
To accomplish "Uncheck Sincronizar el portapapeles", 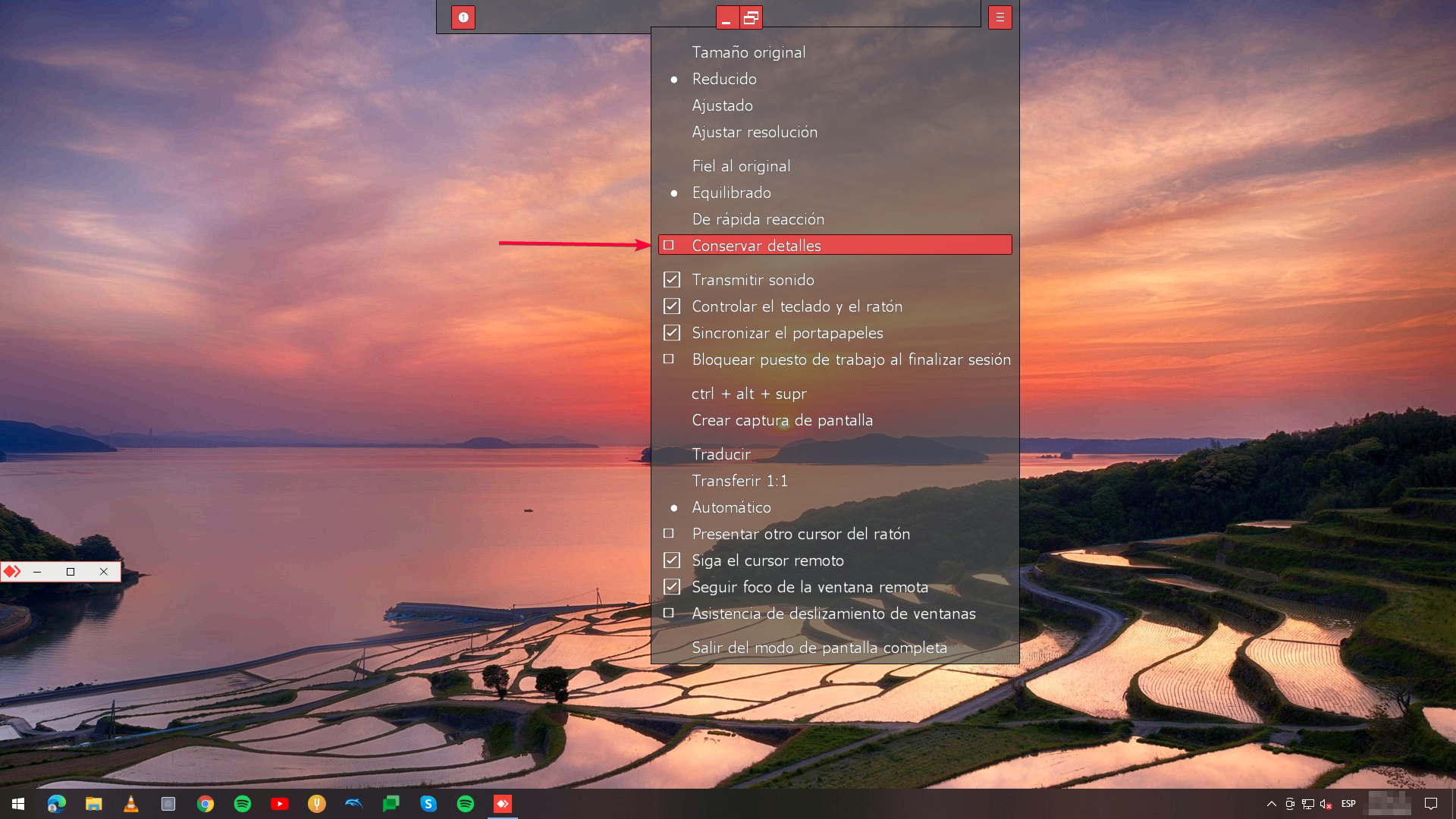I will [672, 333].
